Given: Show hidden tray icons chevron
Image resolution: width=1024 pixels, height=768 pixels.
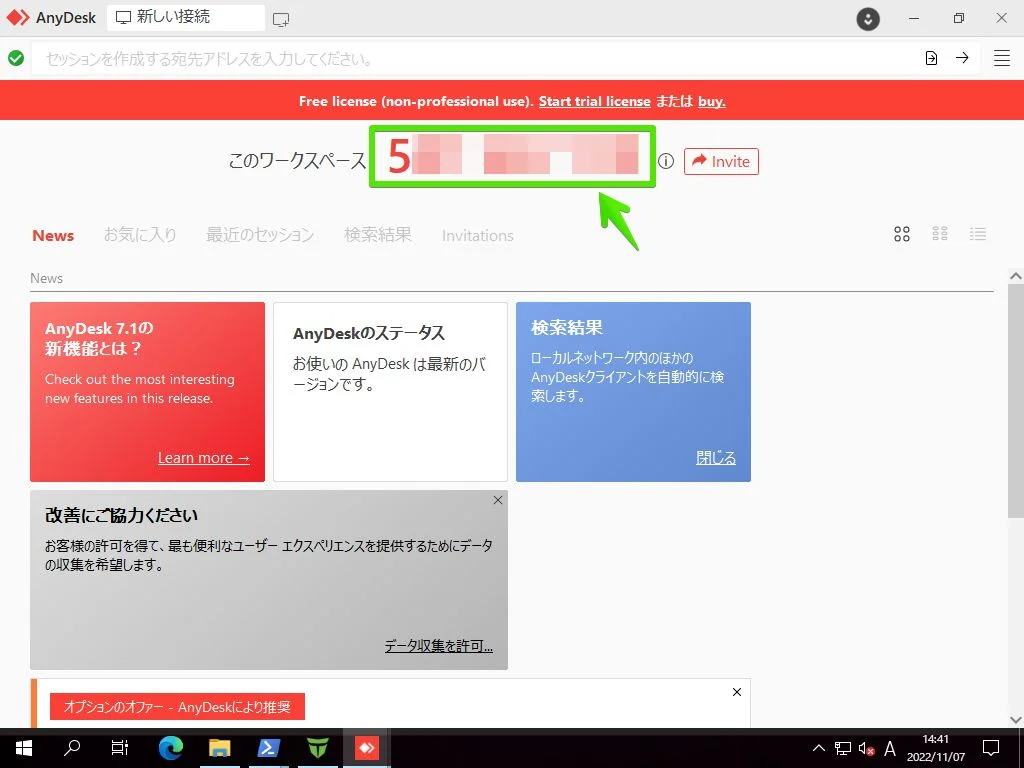Looking at the screenshot, I should (x=818, y=748).
